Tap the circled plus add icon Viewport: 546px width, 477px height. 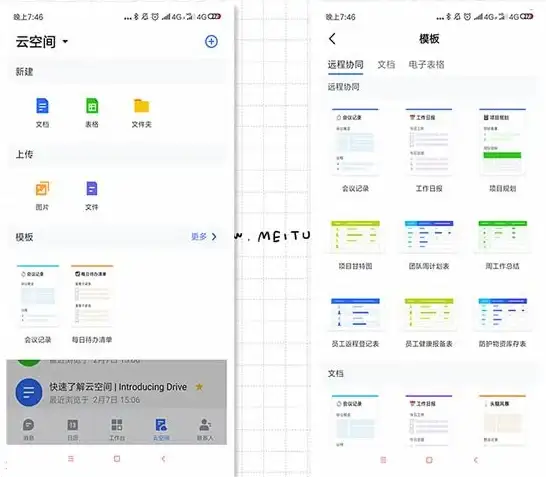[211, 41]
